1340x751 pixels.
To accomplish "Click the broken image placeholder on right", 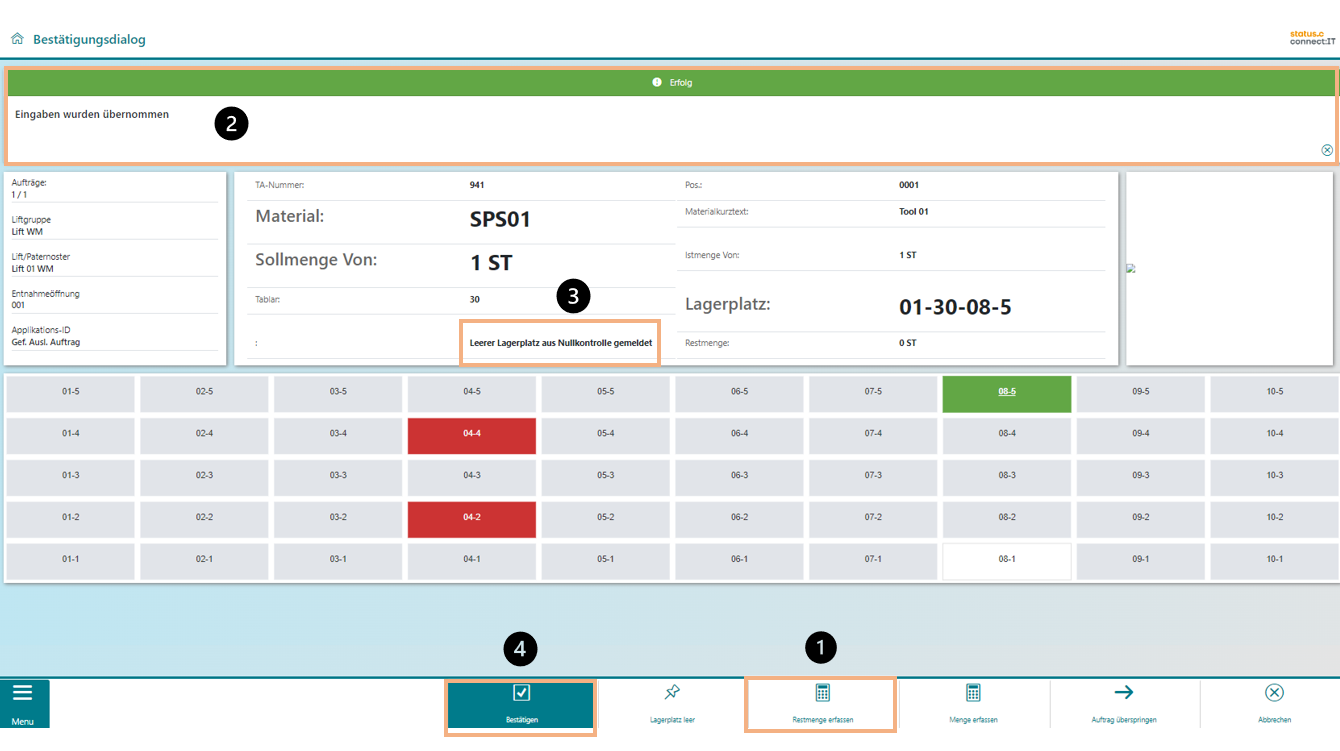I will pos(1130,268).
